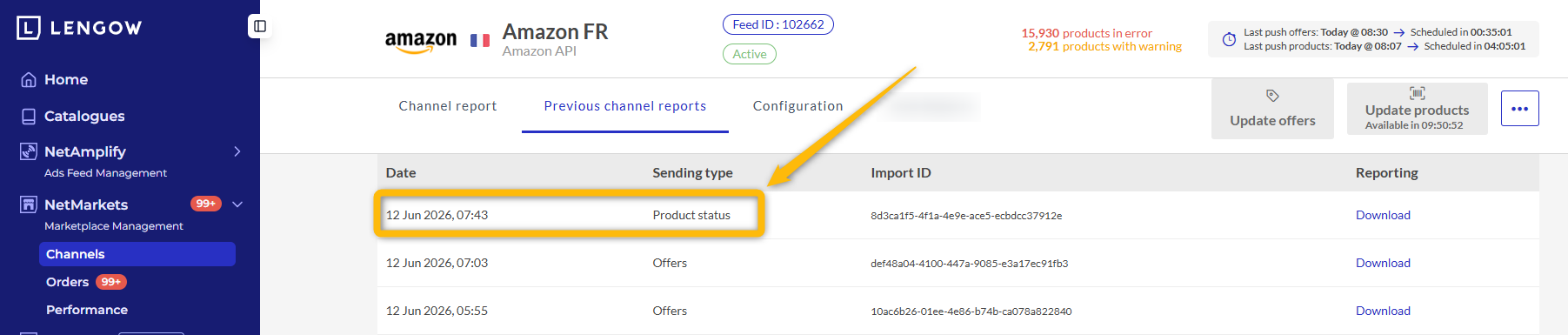Click the NetMarkets 99+ badge

(x=206, y=204)
